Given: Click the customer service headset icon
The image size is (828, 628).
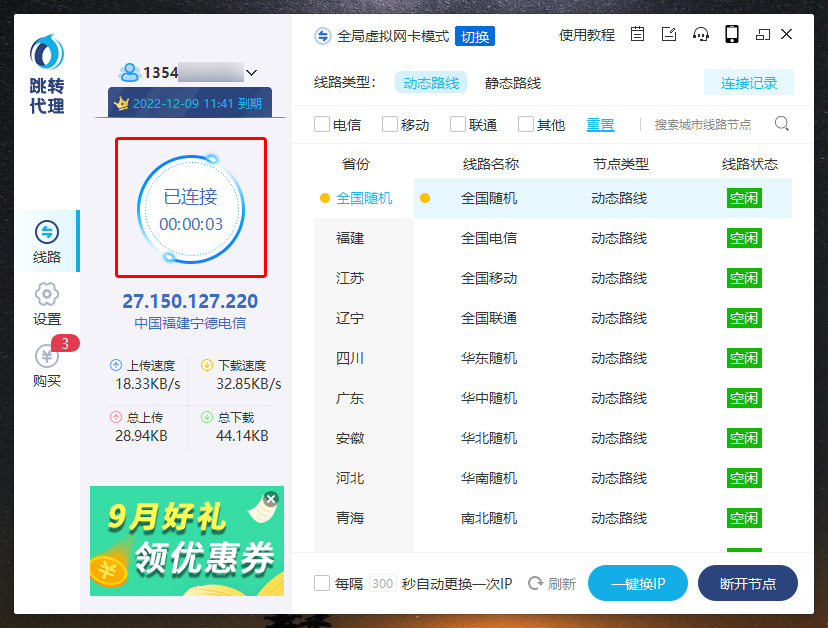Looking at the screenshot, I should pyautogui.click(x=700, y=35).
